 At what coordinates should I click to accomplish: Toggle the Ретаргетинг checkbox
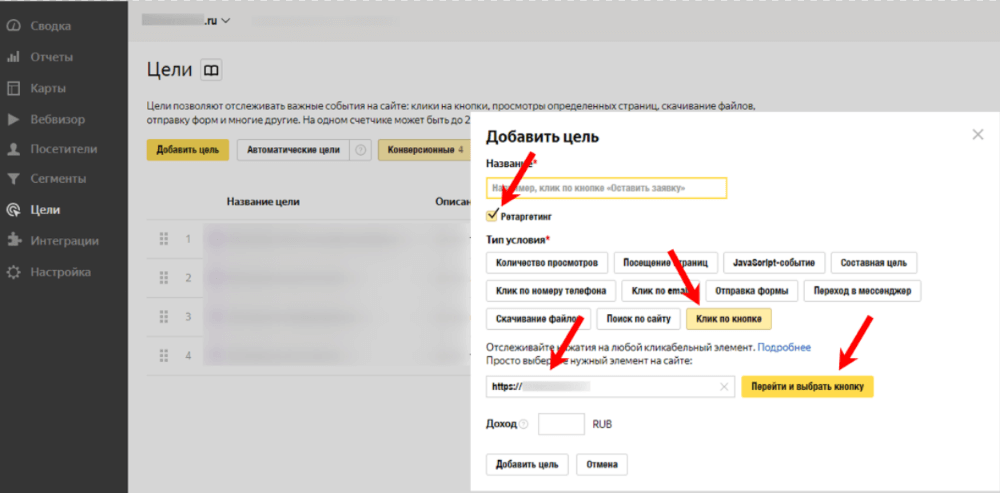coord(491,215)
